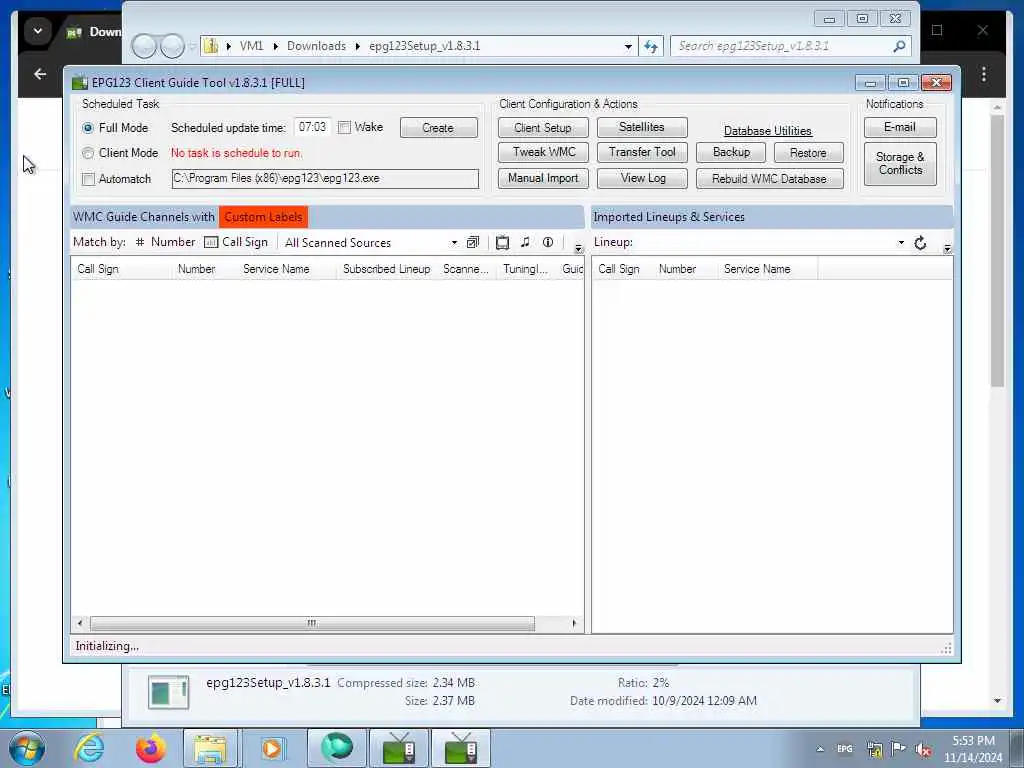Match channels by Call Sign icon
Screen dimensions: 1024x768
click(211, 242)
